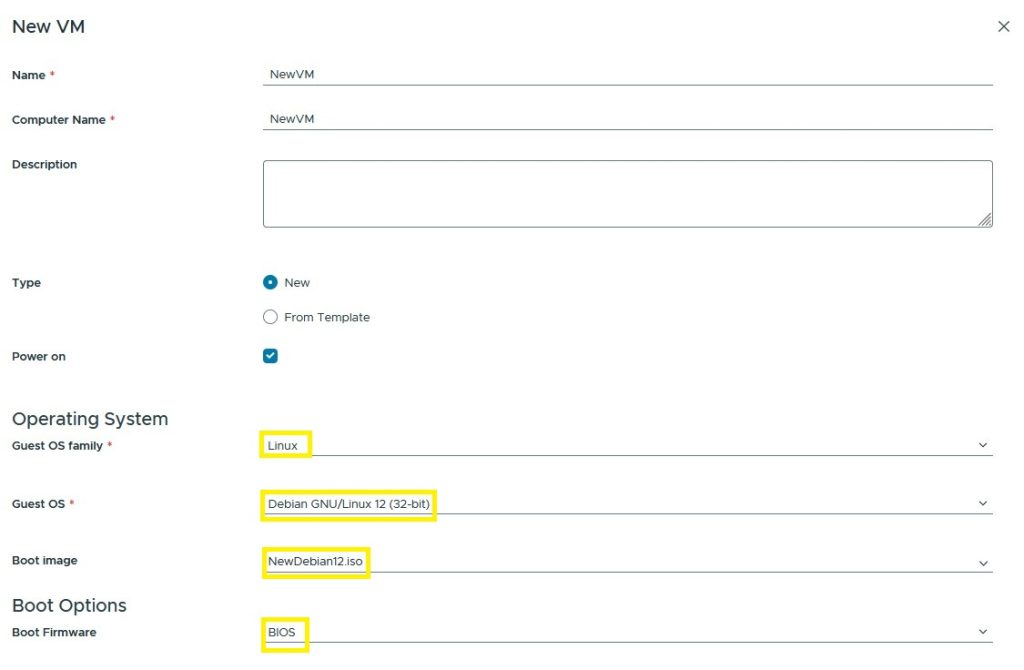Select the New type radio button
The width and height of the screenshot is (1024, 670).
point(270,283)
